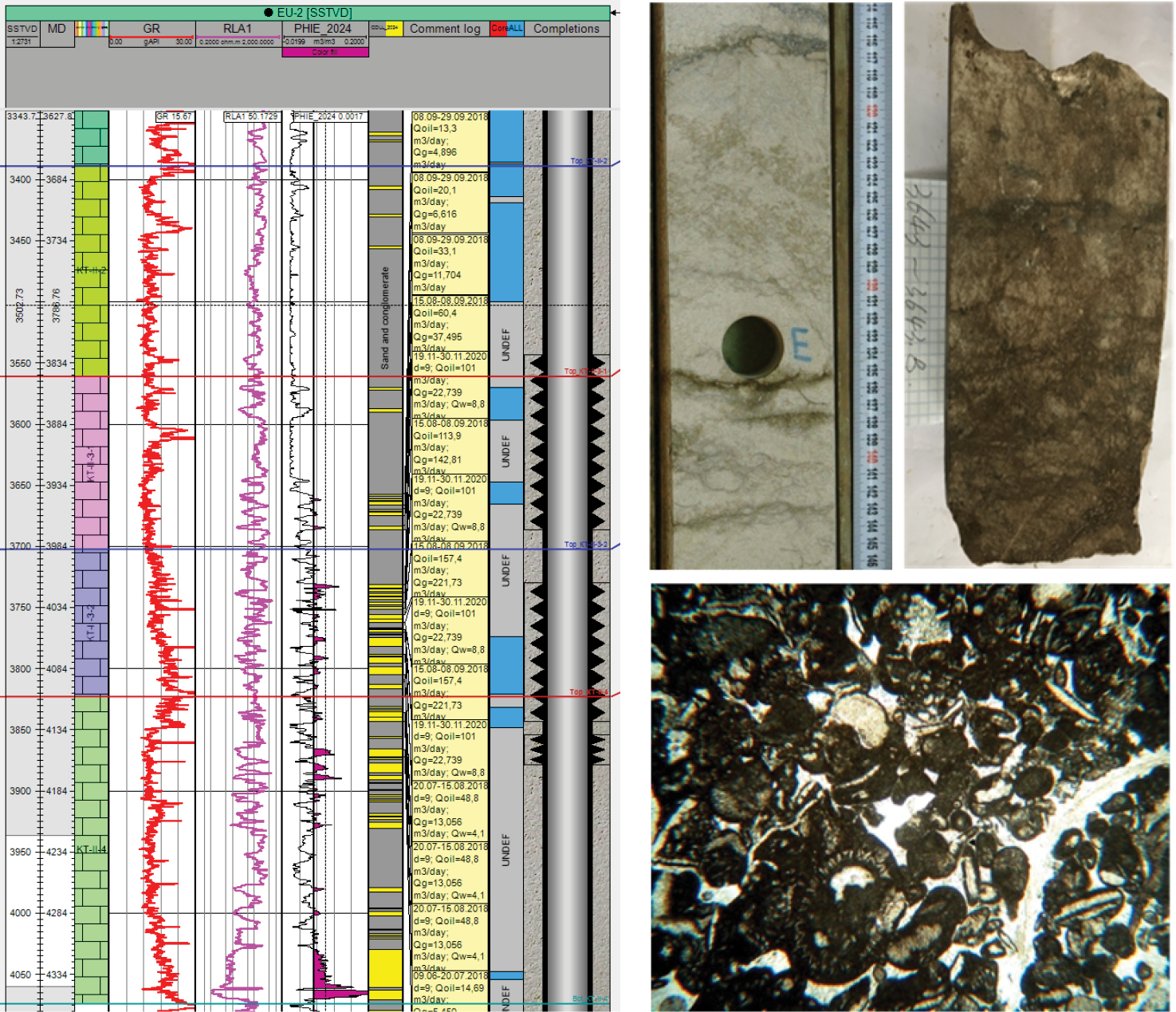Click the GR track header

tap(151, 29)
